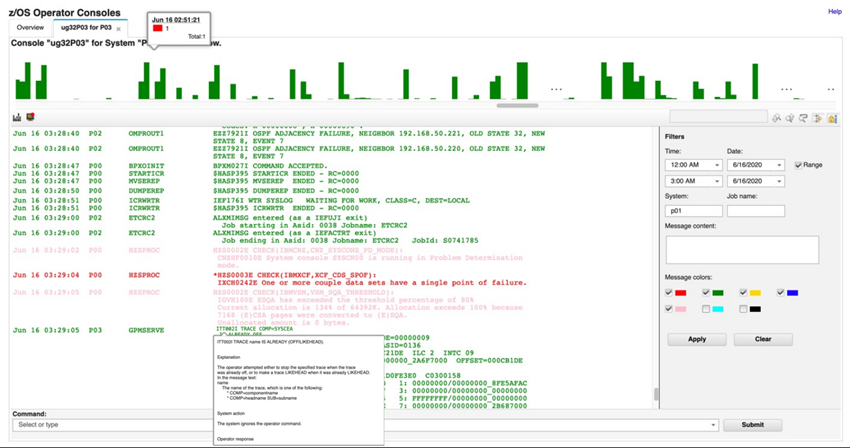Uncheck the yellow message color checkbox
This screenshot has width=850, height=448.
pos(743,292)
